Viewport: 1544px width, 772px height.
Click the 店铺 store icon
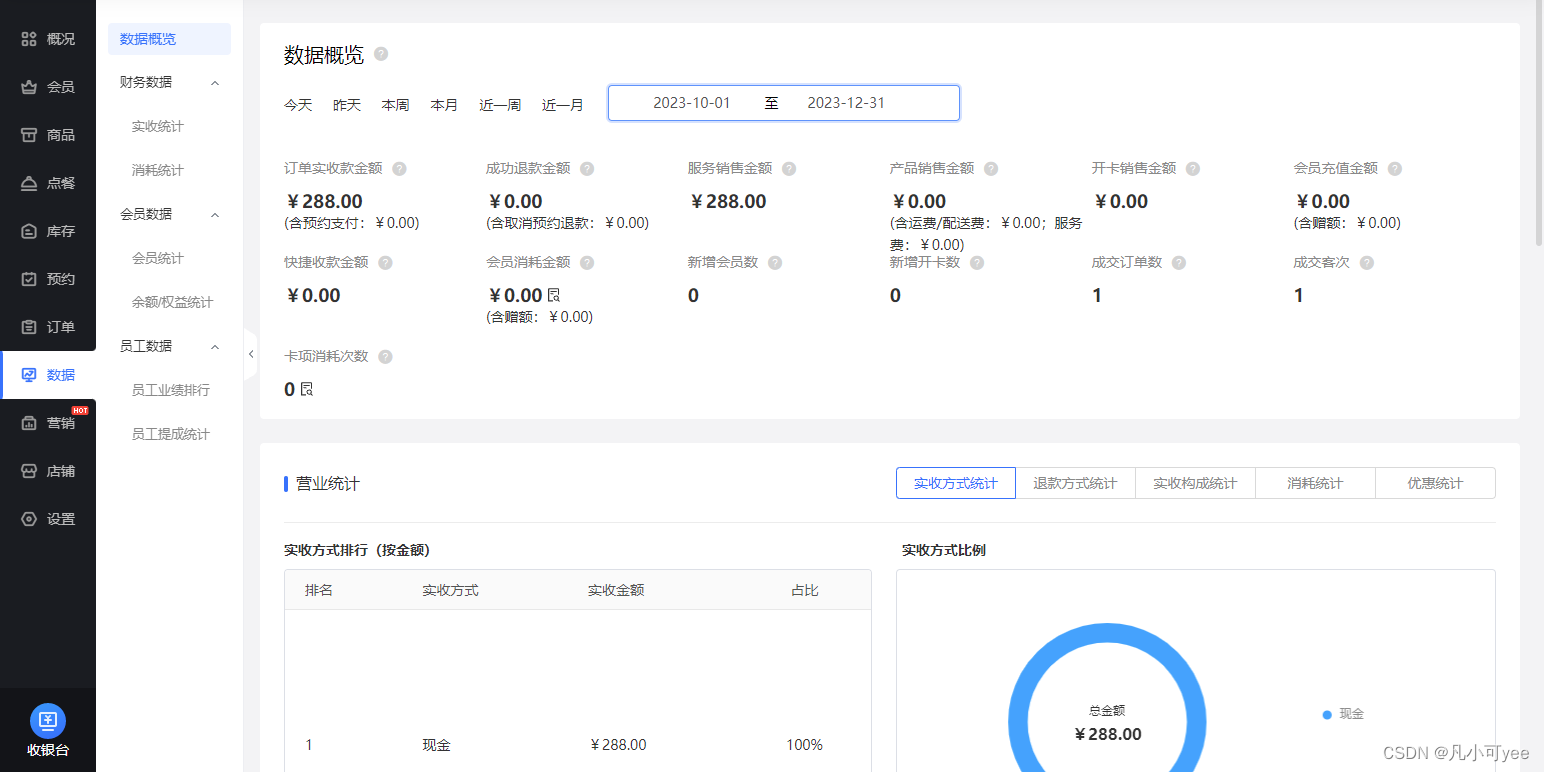click(29, 471)
